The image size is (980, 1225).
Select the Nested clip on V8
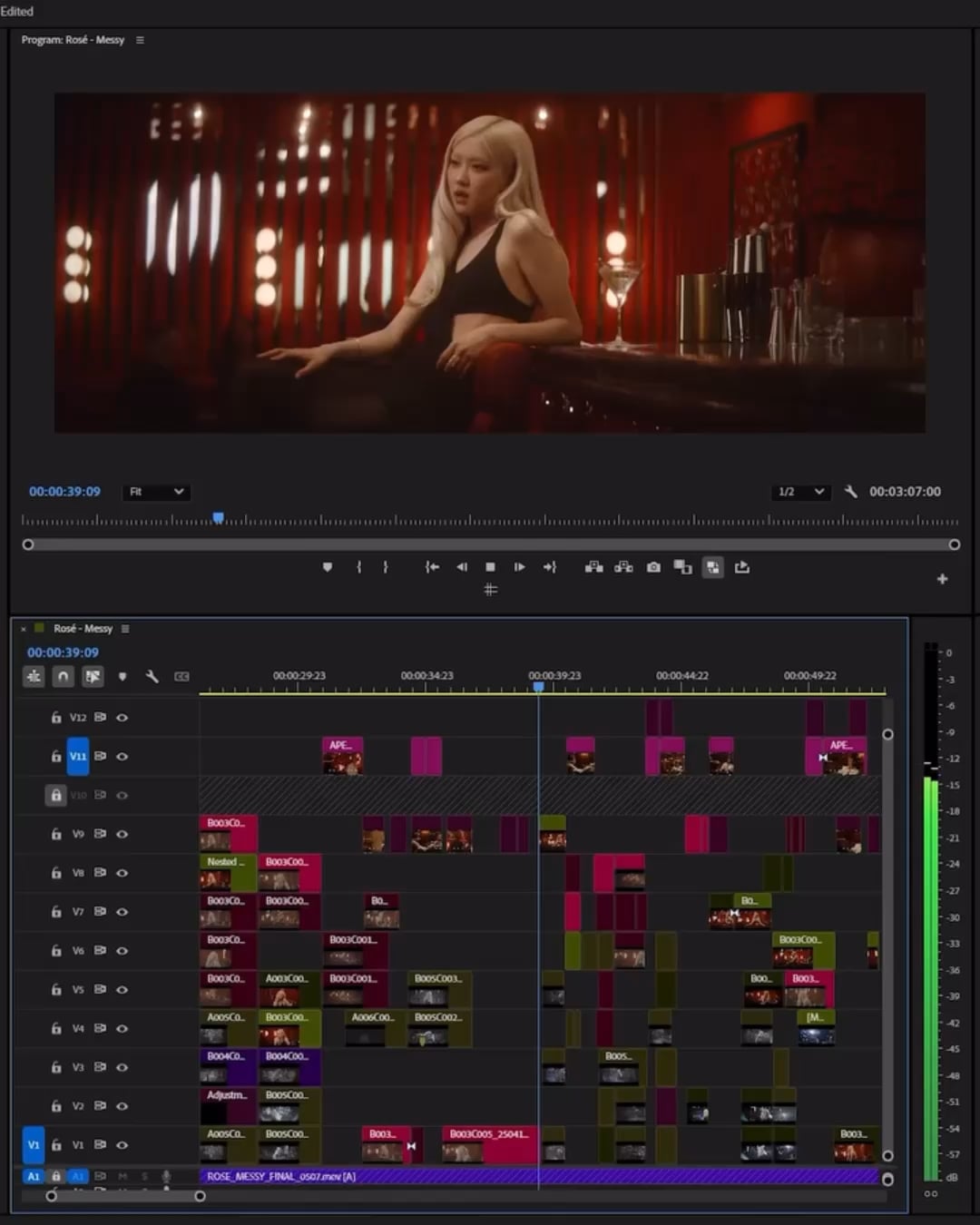click(x=228, y=873)
